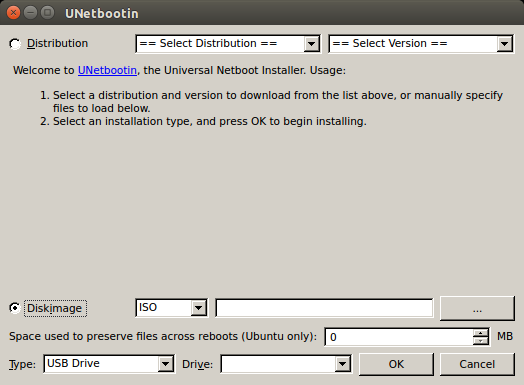Close the UNetbootin window
Image resolution: width=524 pixels, height=385 pixels.
point(13,13)
